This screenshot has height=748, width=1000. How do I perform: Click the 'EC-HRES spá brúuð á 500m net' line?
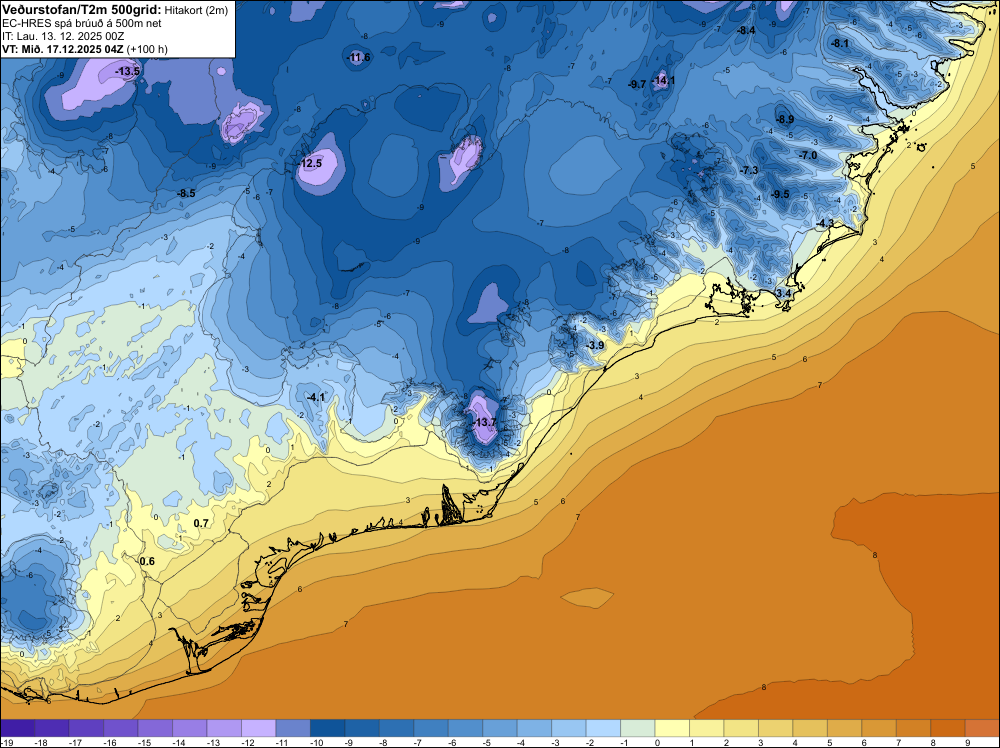coord(81,24)
